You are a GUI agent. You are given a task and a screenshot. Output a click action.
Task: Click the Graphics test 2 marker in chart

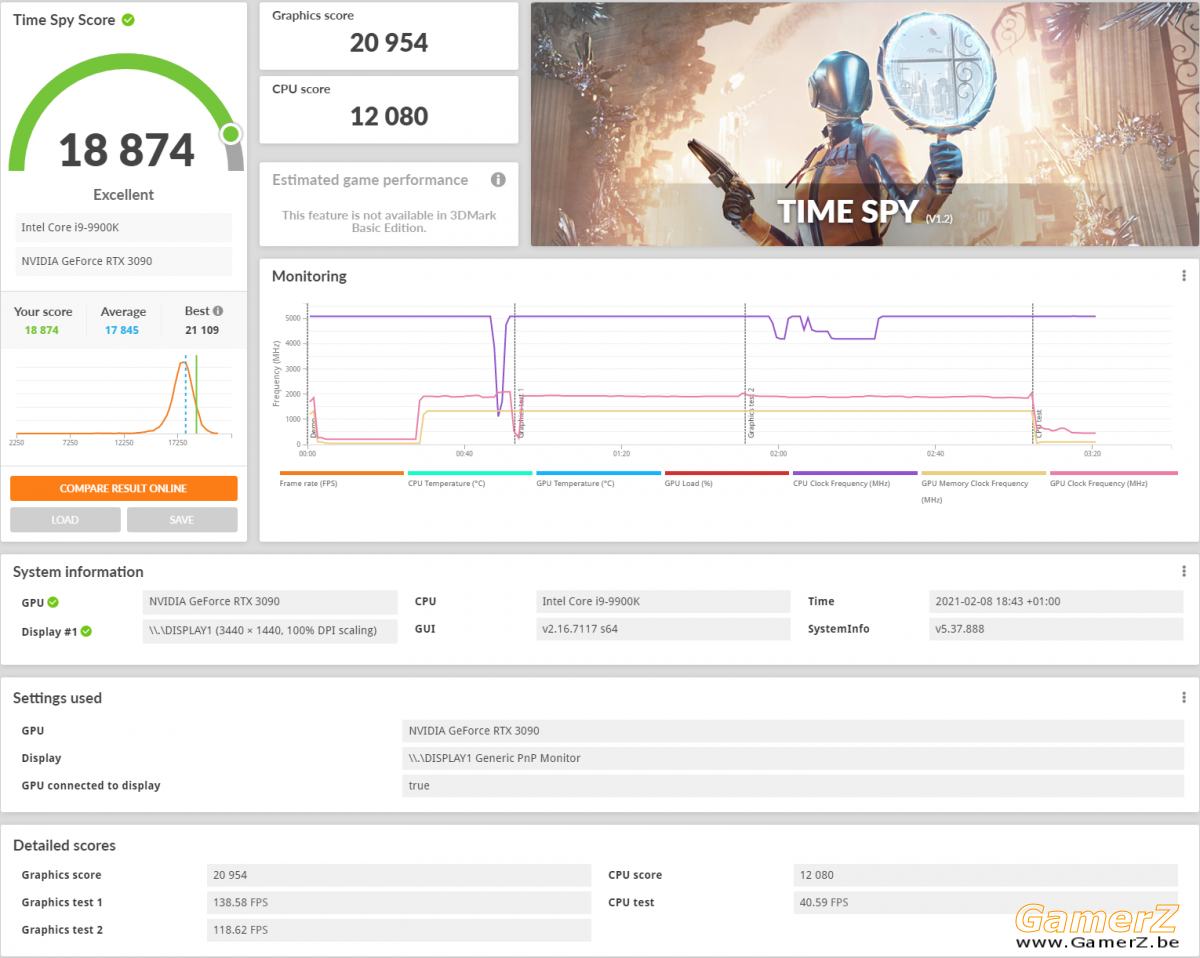pos(750,413)
